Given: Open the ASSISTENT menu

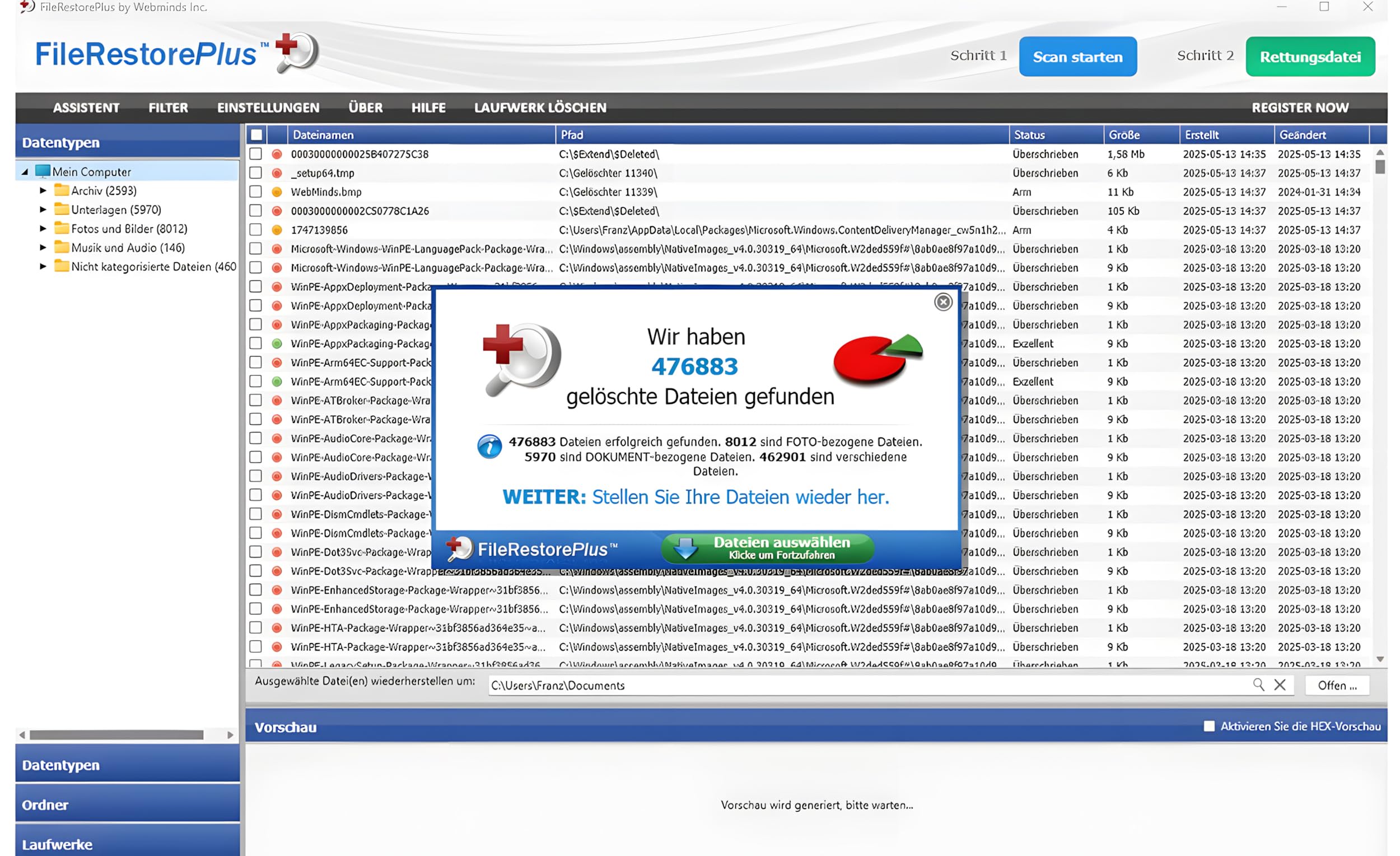Looking at the screenshot, I should point(86,108).
